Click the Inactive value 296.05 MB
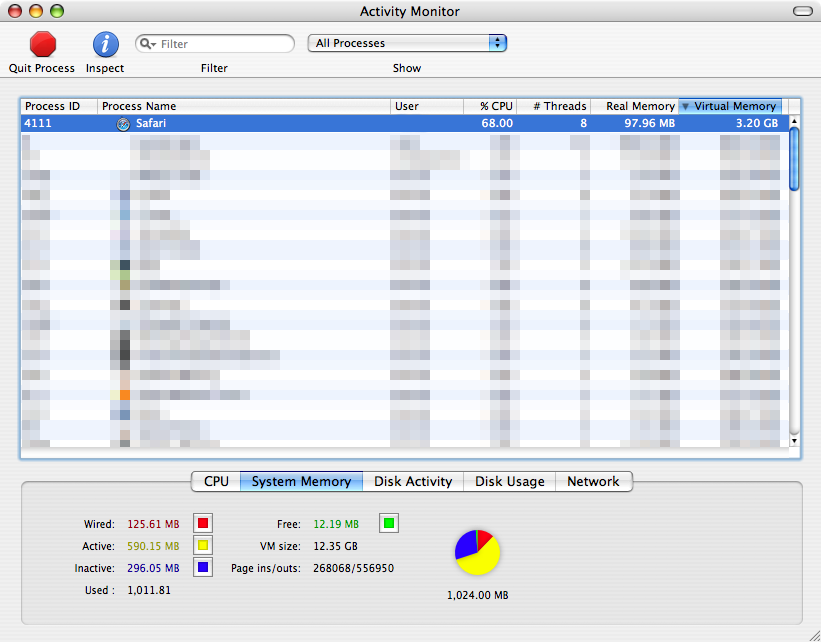This screenshot has height=642, width=821. (x=153, y=568)
